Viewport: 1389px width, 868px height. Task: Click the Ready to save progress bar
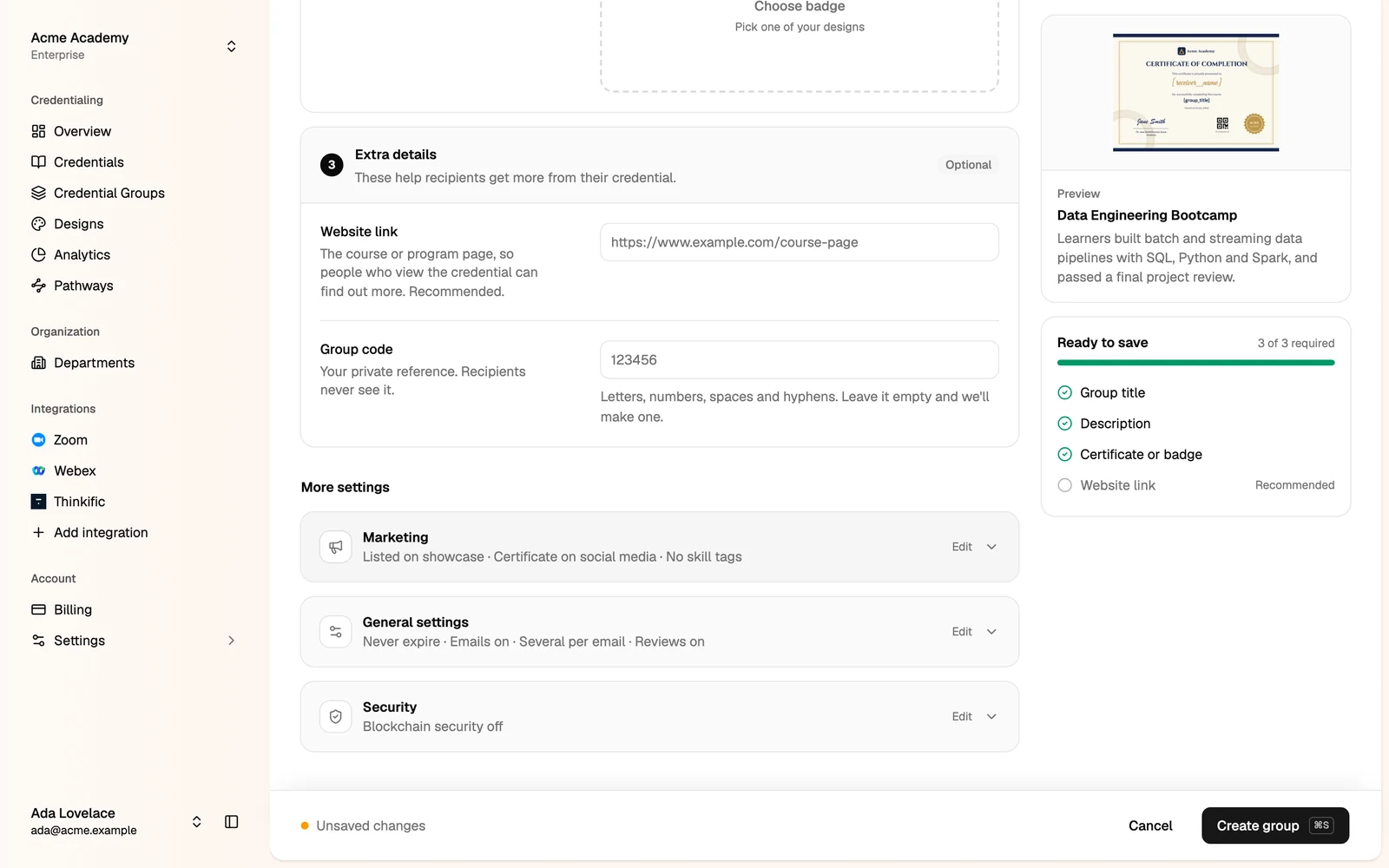[1196, 363]
